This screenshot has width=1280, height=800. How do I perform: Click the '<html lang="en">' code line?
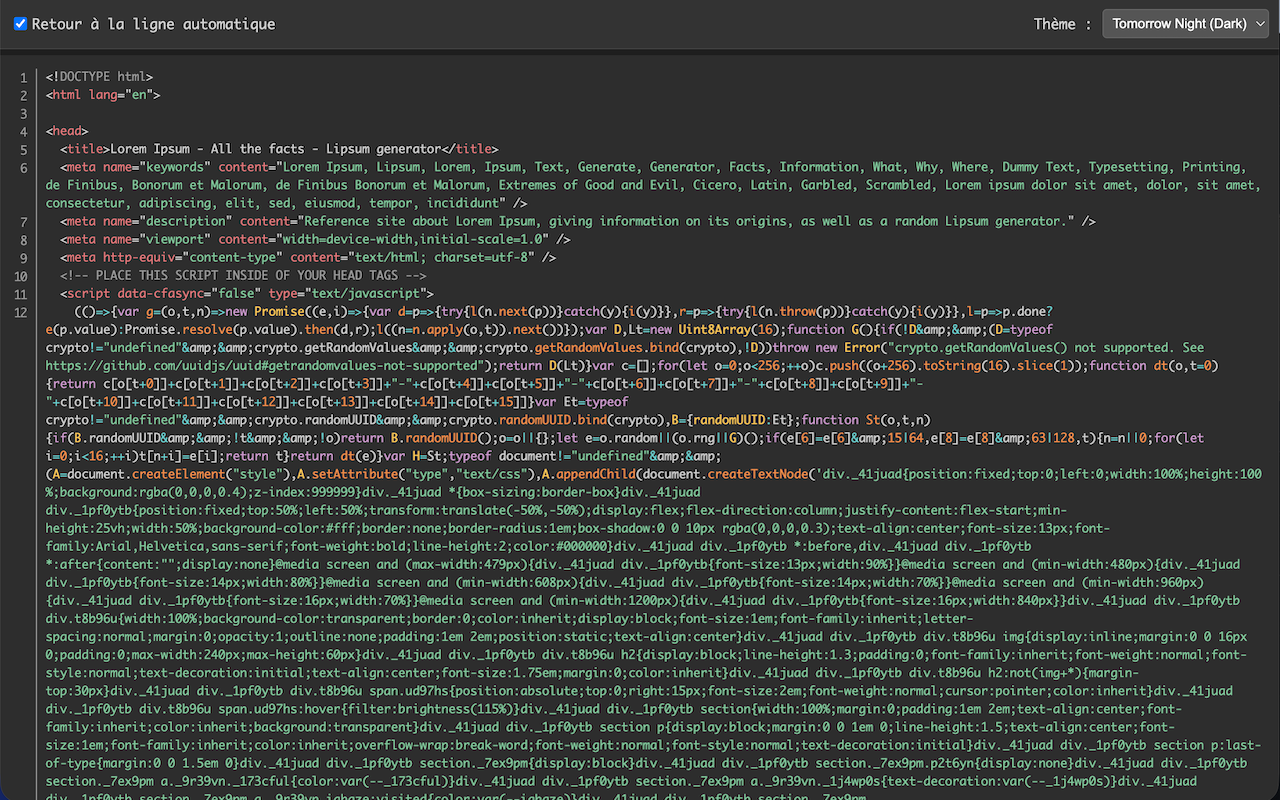point(103,95)
